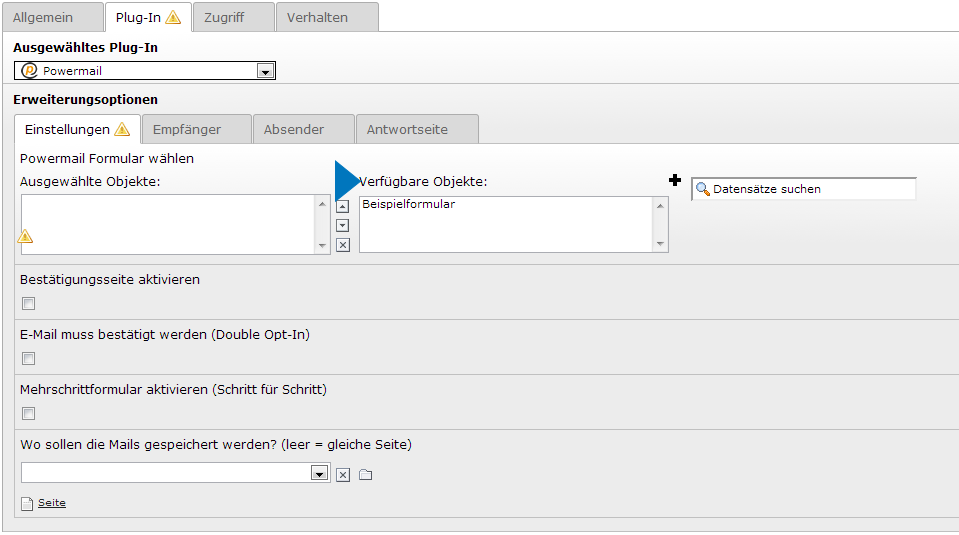The image size is (959, 535).
Task: Enable Mehrschrittformular aktivieren checkbox
Action: tap(29, 414)
